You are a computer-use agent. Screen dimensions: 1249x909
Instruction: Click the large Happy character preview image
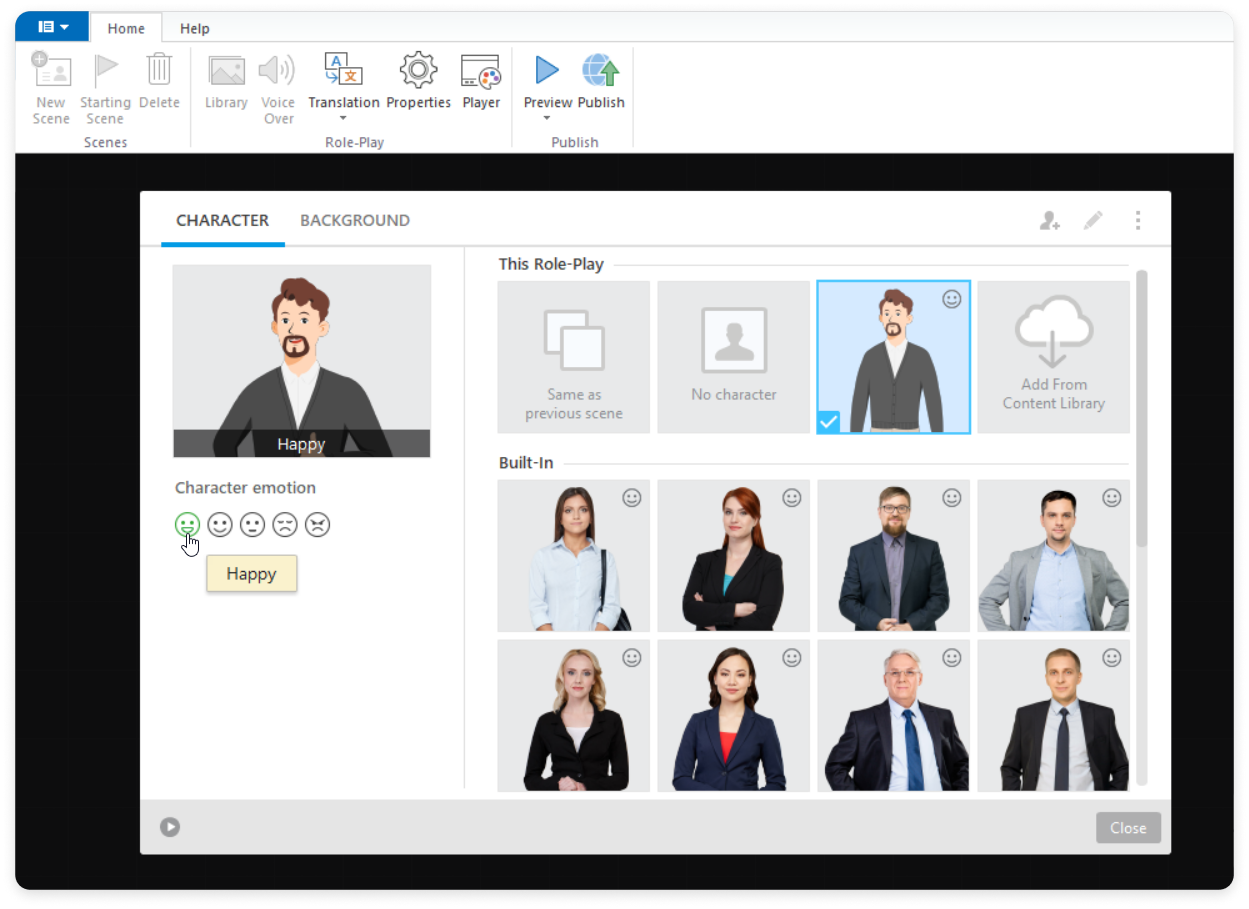(x=302, y=361)
